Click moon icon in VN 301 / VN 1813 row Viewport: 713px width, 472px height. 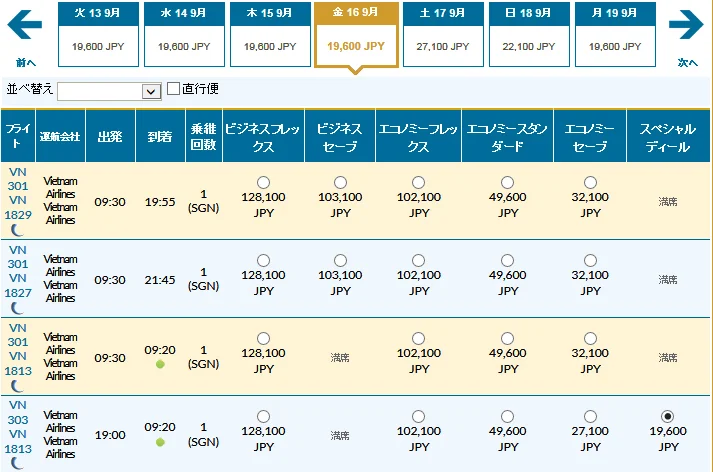coord(17,386)
